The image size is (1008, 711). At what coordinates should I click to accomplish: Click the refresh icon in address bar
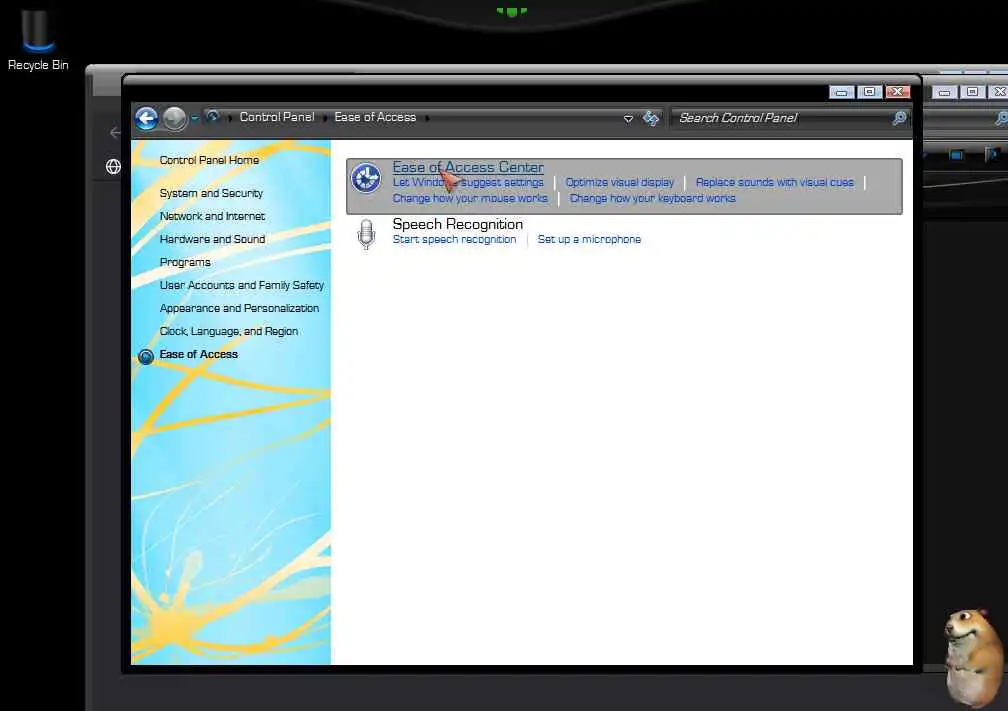pos(651,118)
